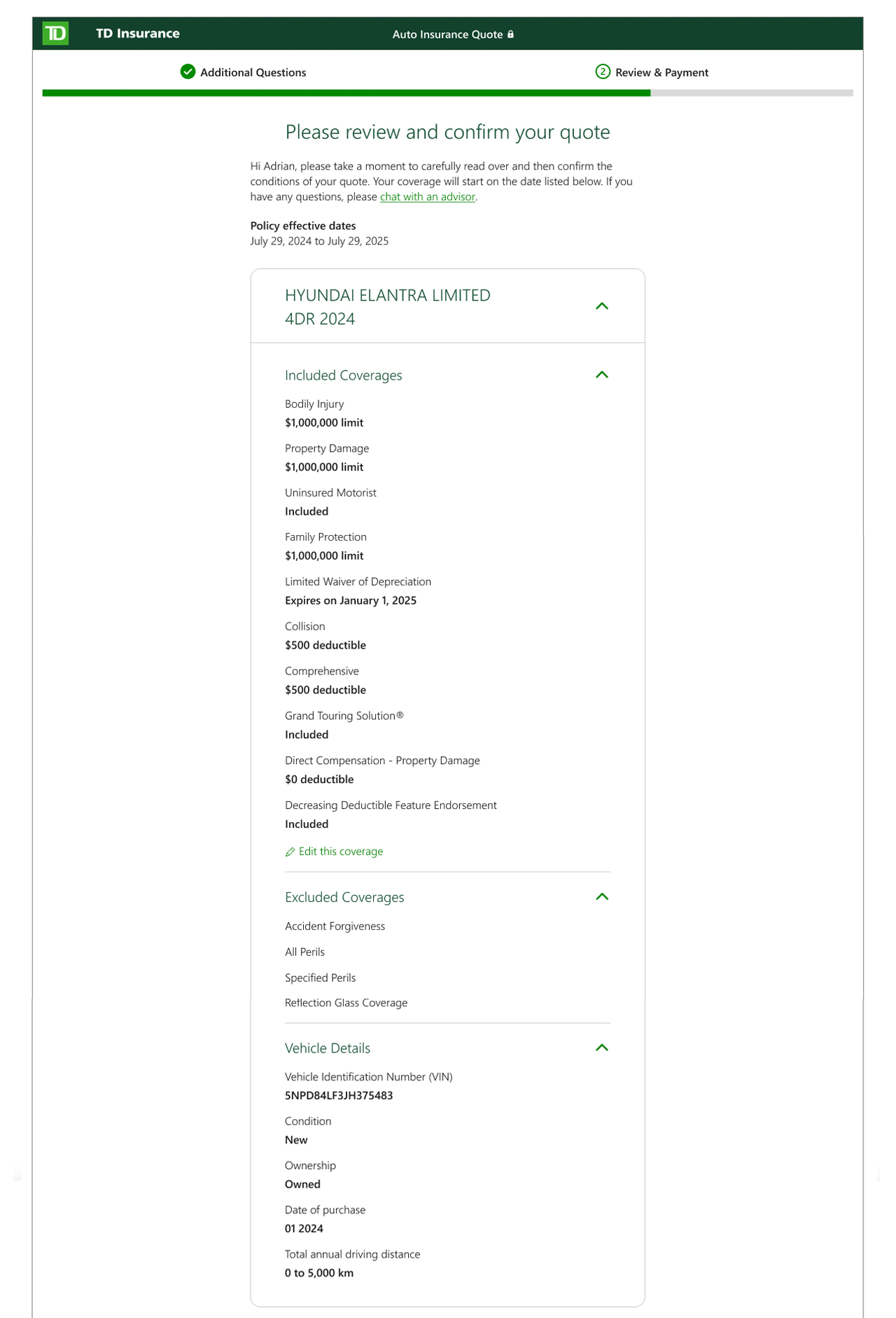The width and height of the screenshot is (896, 1318).
Task: Collapse the Excluded Coverages section chevron
Action: pyautogui.click(x=601, y=896)
